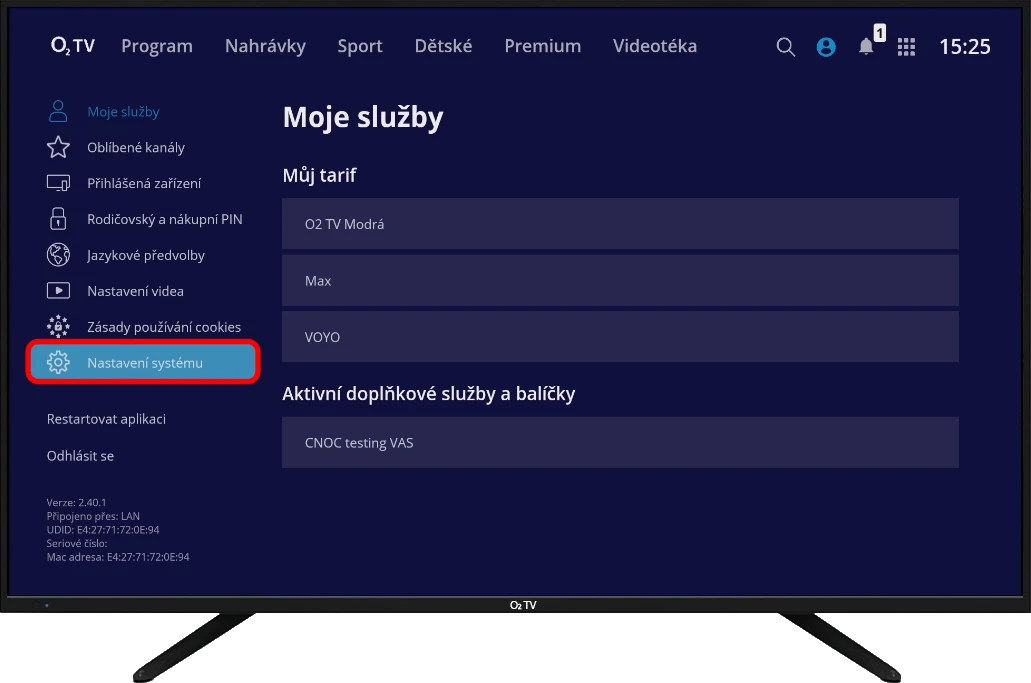The width and height of the screenshot is (1031, 683).
Task: Click the cookies icon in sidebar
Action: tap(58, 327)
